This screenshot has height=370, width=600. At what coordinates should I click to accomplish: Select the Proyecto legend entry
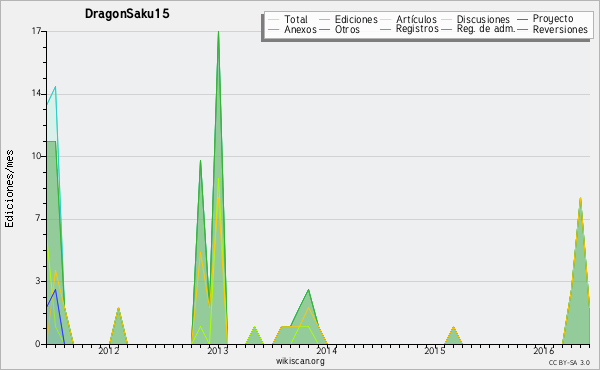pyautogui.click(x=553, y=18)
